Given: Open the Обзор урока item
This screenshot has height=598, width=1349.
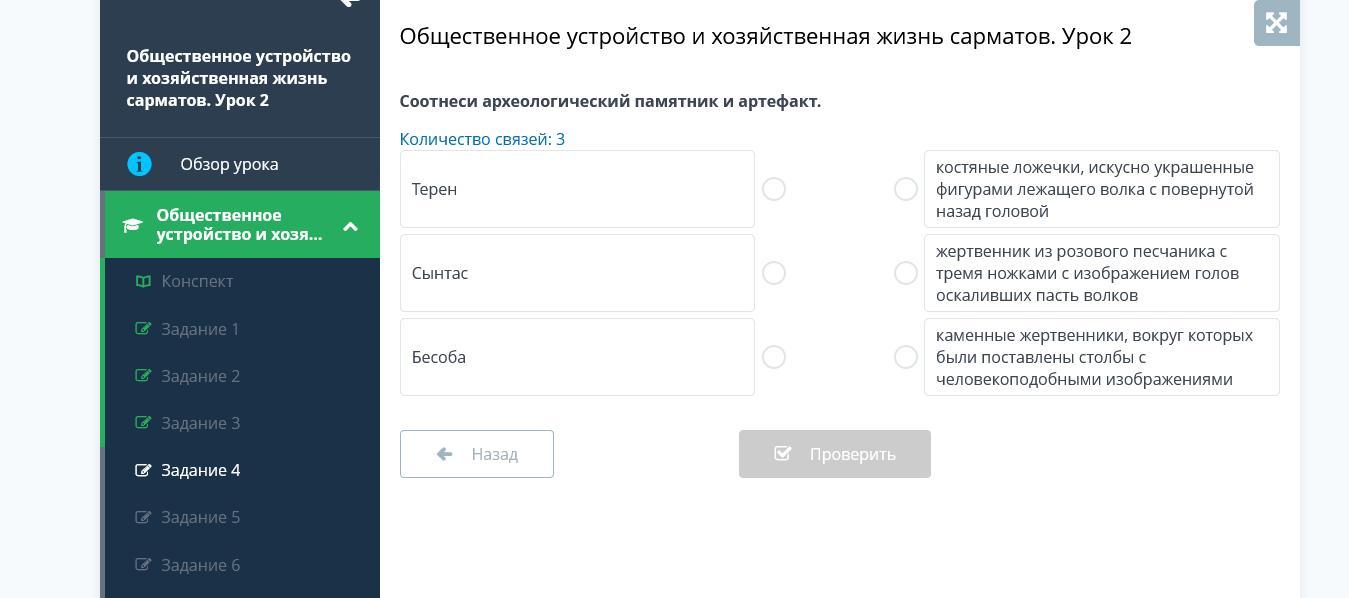Looking at the screenshot, I should click(x=229, y=164).
